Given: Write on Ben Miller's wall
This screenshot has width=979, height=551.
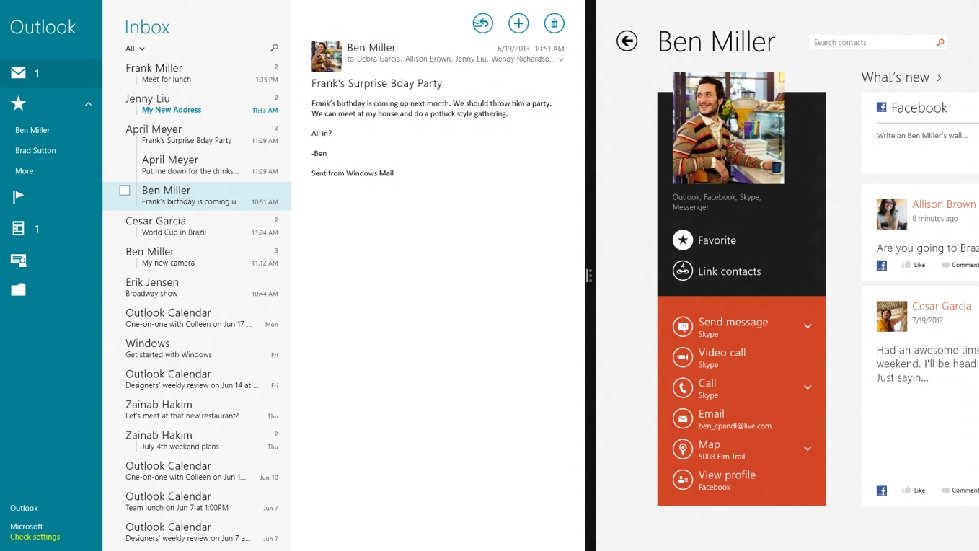Looking at the screenshot, I should click(922, 135).
